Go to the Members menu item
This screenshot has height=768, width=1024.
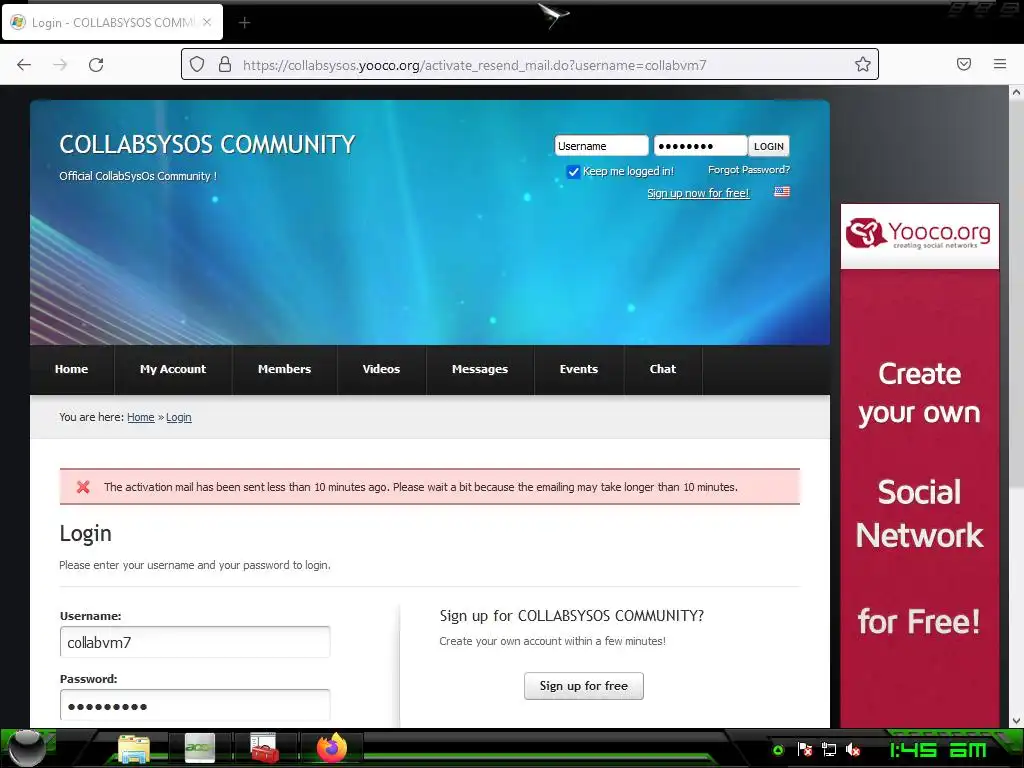click(285, 369)
